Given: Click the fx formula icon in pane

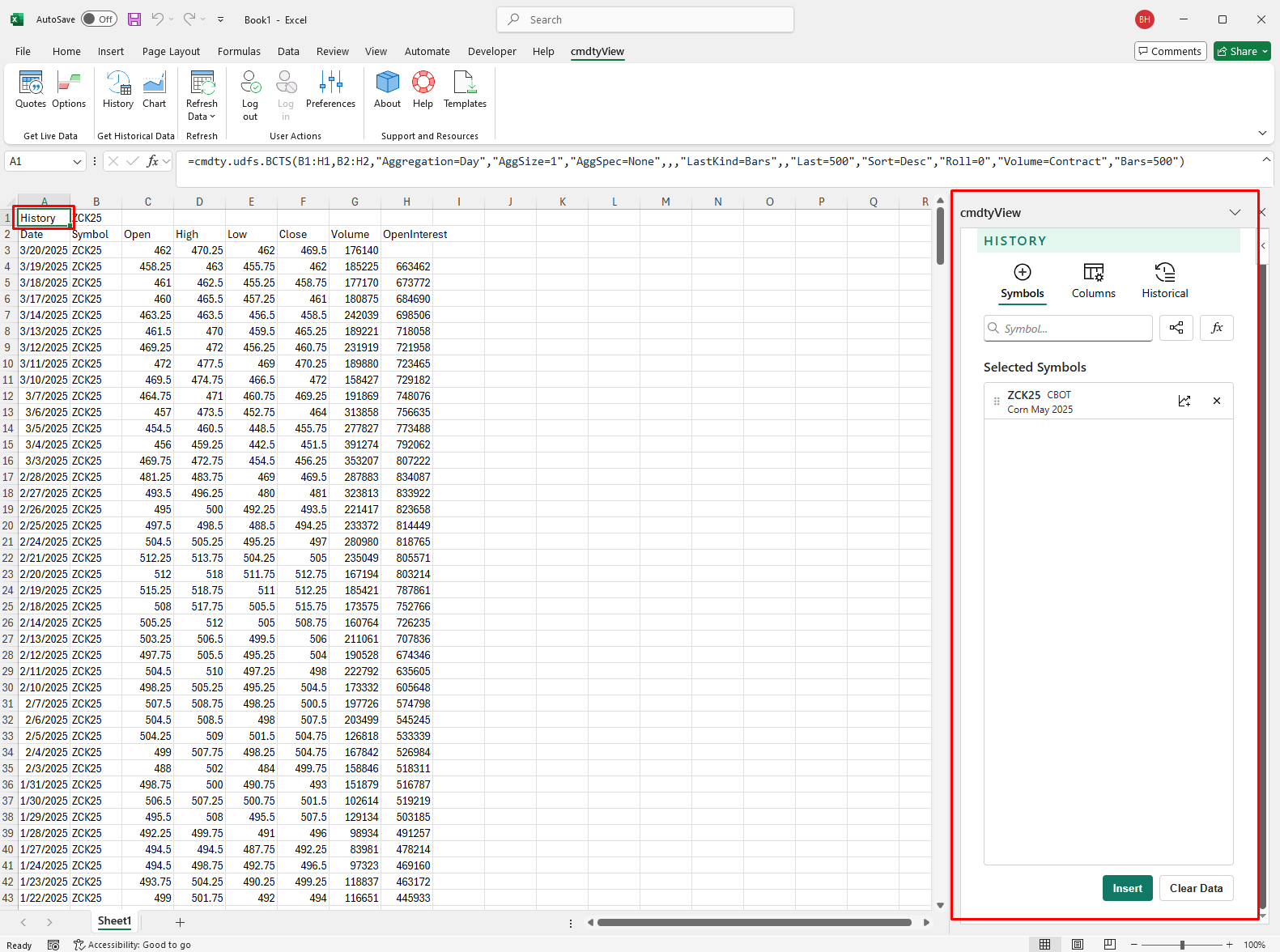Looking at the screenshot, I should 1216,328.
